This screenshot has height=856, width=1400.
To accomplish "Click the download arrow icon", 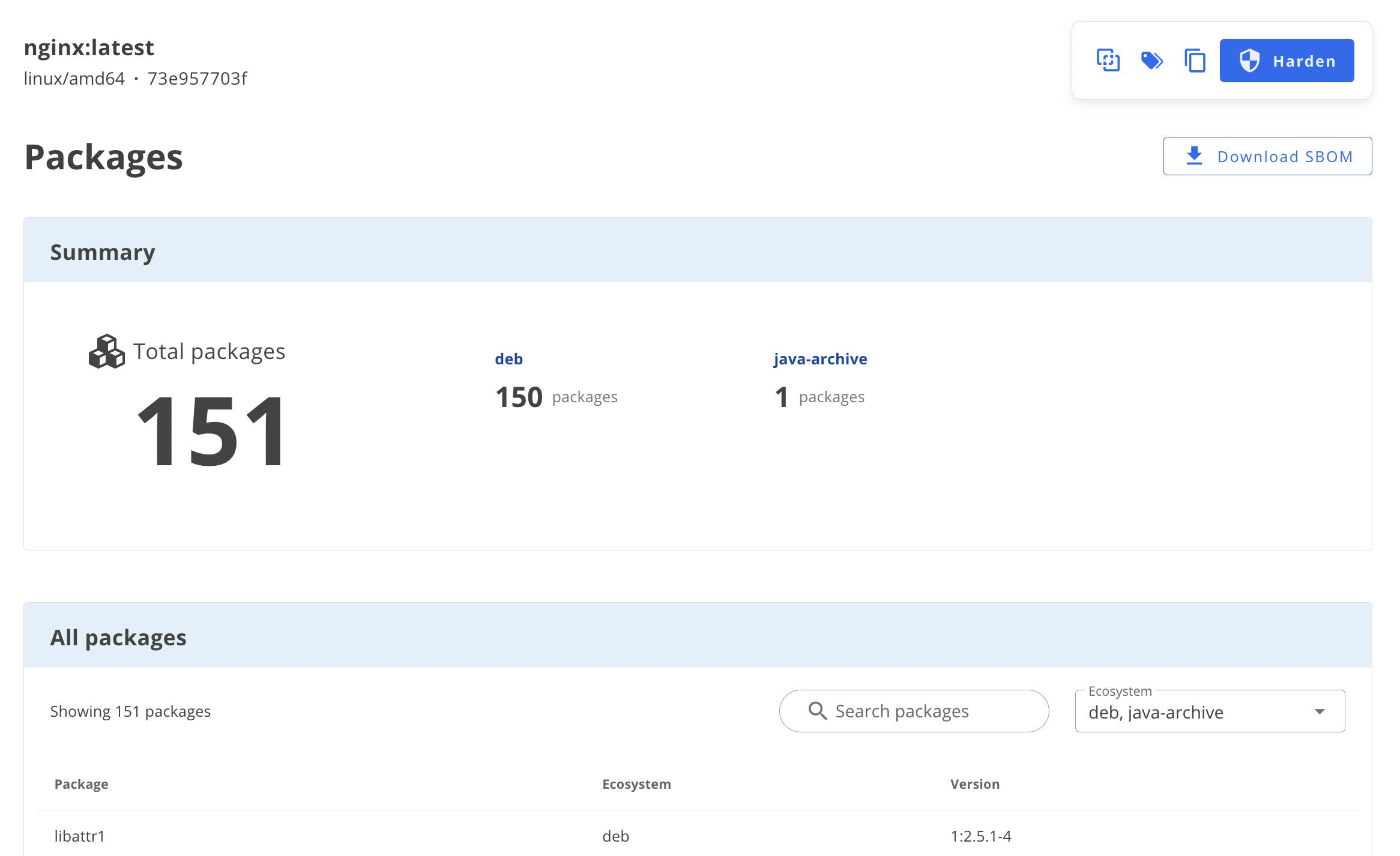I will click(1194, 156).
